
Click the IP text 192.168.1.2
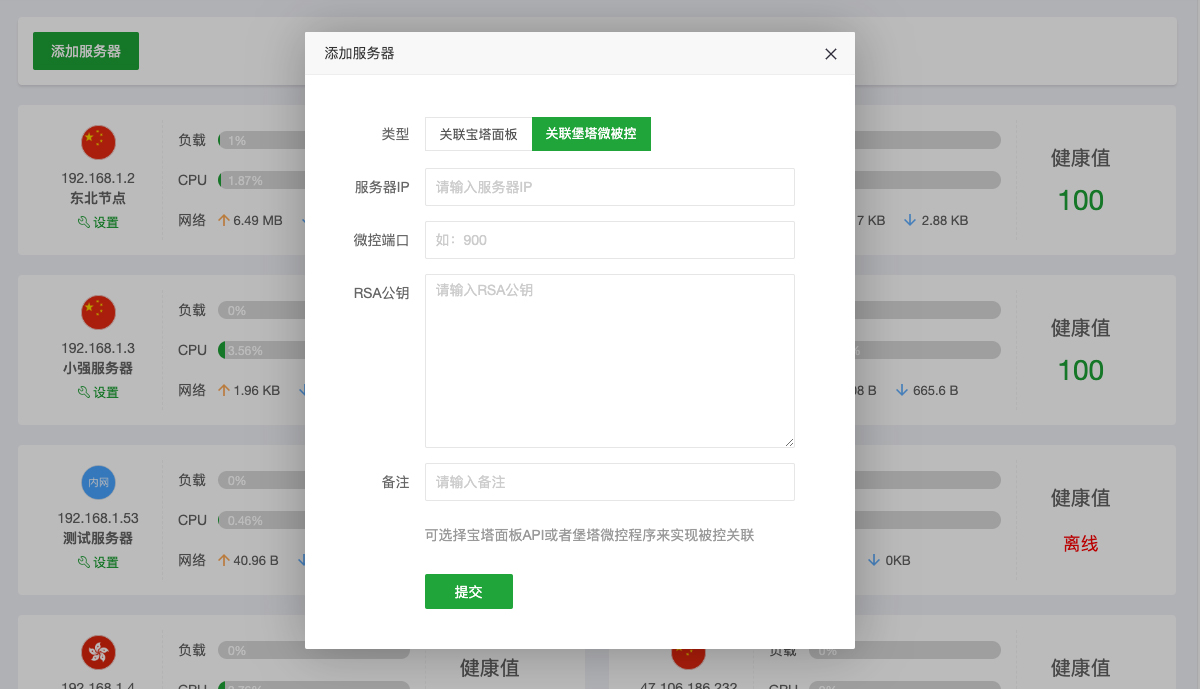coord(98,178)
